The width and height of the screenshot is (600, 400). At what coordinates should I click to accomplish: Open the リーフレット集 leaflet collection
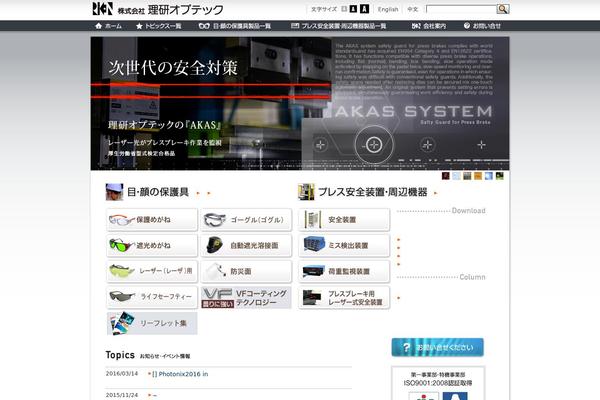(152, 323)
